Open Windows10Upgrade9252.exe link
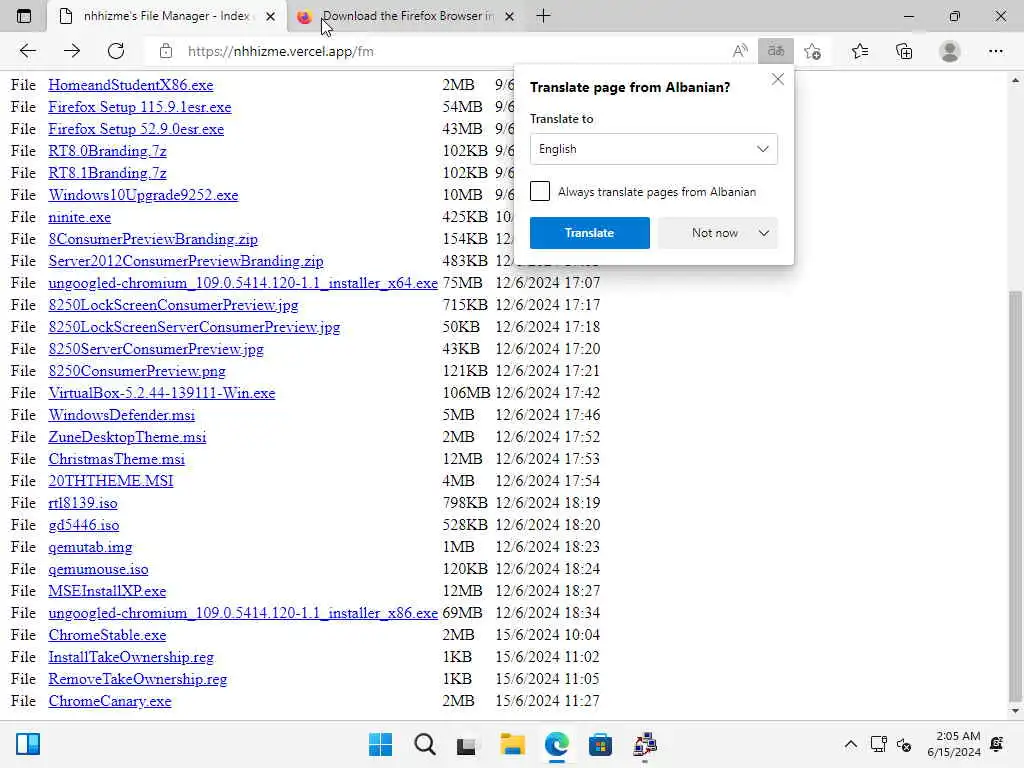The height and width of the screenshot is (768, 1024). (x=143, y=195)
